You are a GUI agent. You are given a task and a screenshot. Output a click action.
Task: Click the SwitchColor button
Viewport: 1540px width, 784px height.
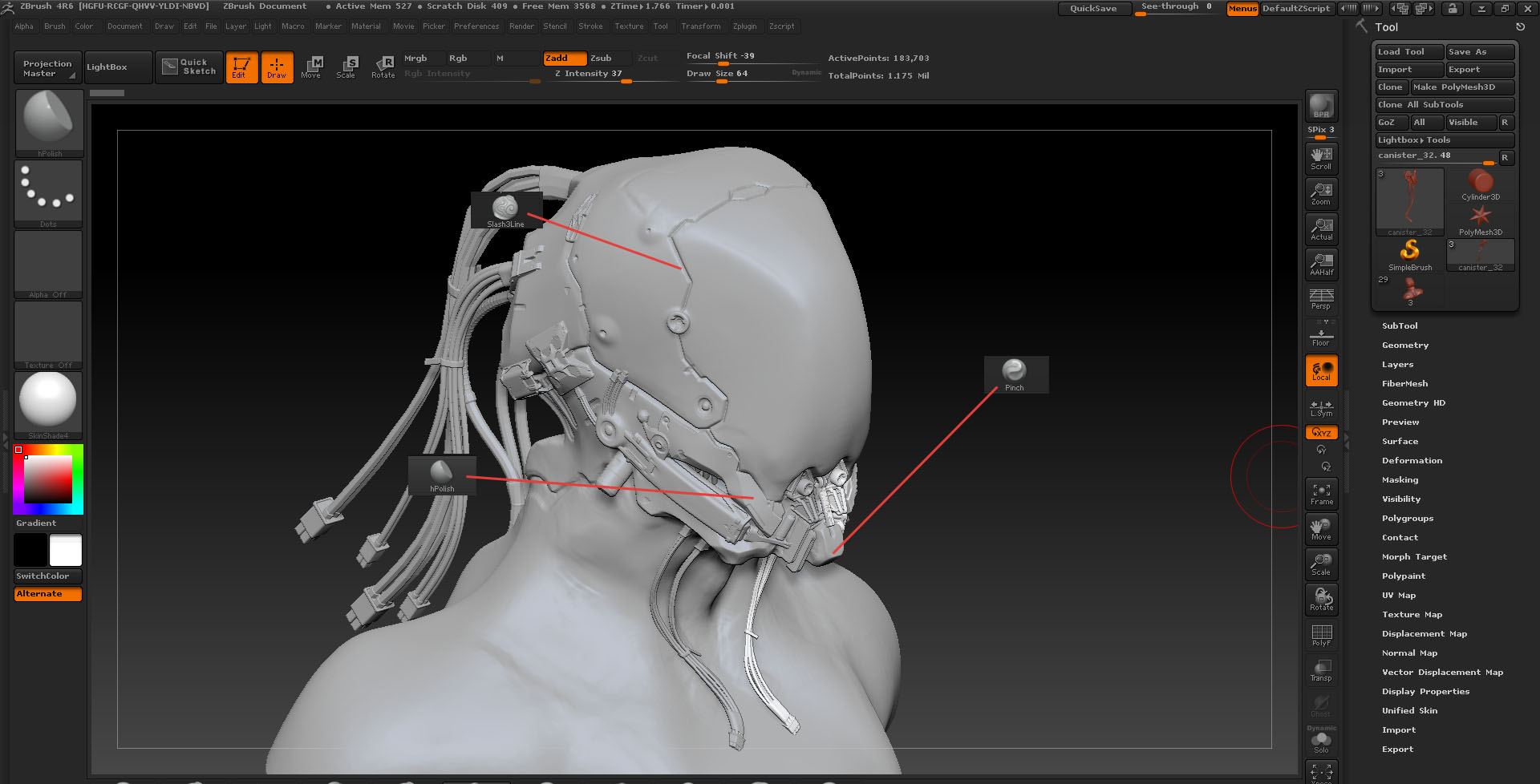click(48, 576)
